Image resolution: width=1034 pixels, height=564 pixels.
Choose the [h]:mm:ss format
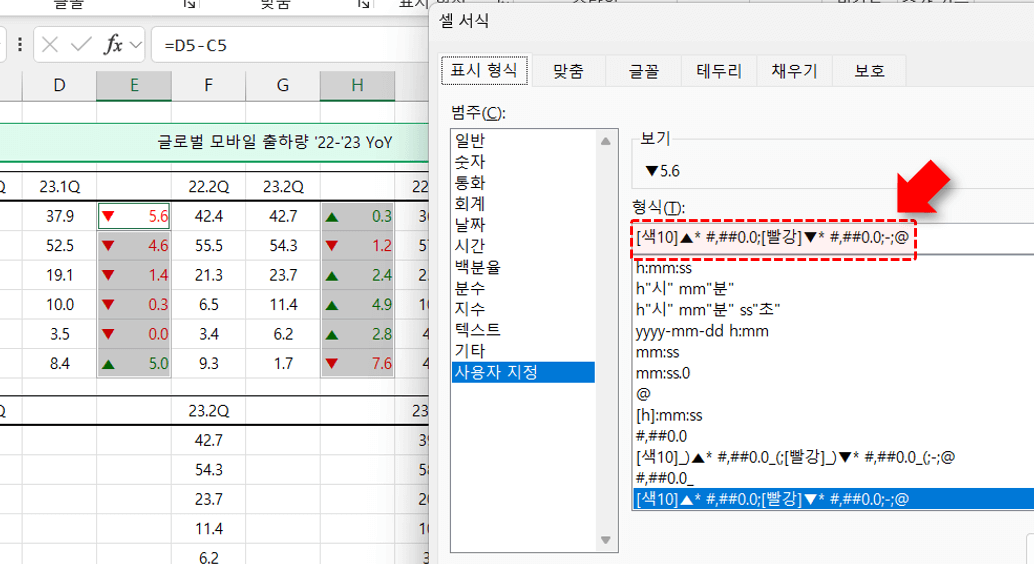(x=832, y=416)
